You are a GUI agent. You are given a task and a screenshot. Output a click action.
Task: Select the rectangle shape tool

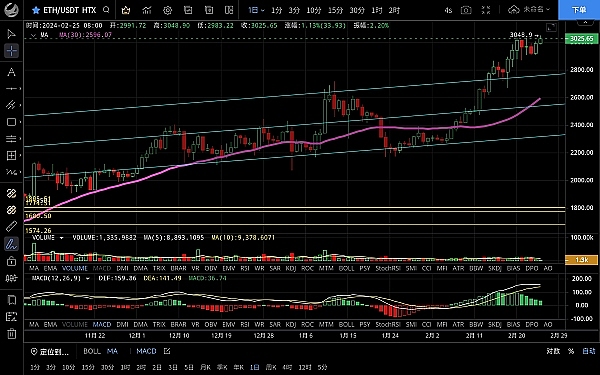pos(11,122)
